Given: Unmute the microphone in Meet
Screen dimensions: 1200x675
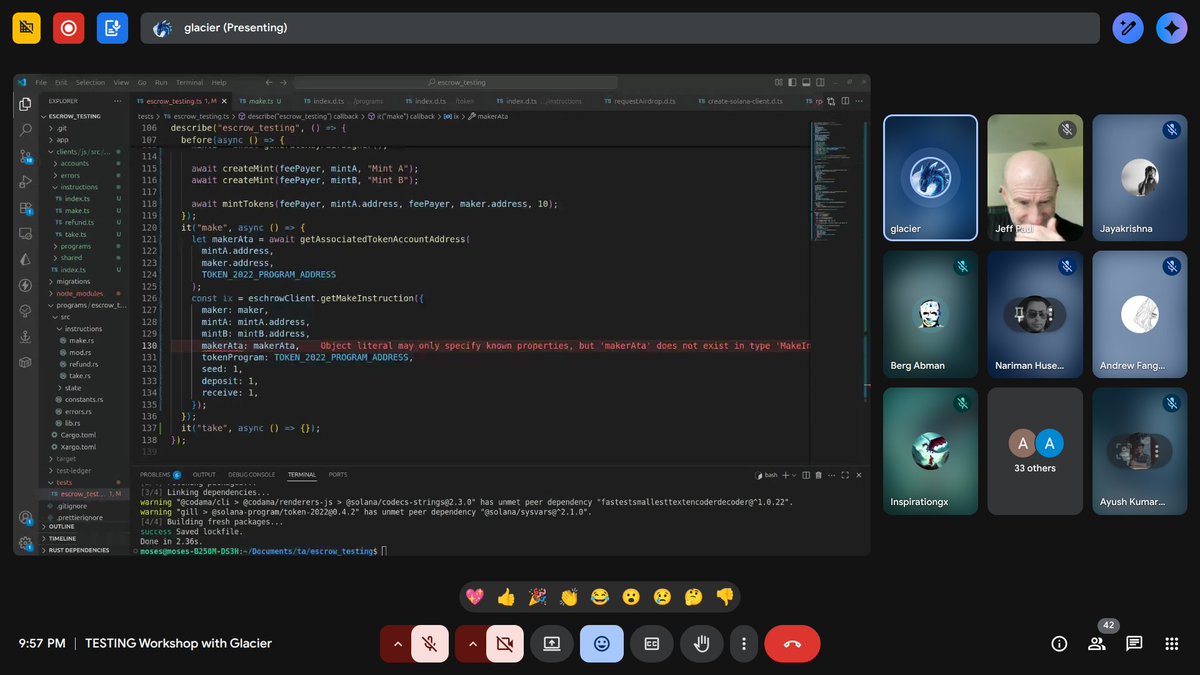Looking at the screenshot, I should (430, 644).
